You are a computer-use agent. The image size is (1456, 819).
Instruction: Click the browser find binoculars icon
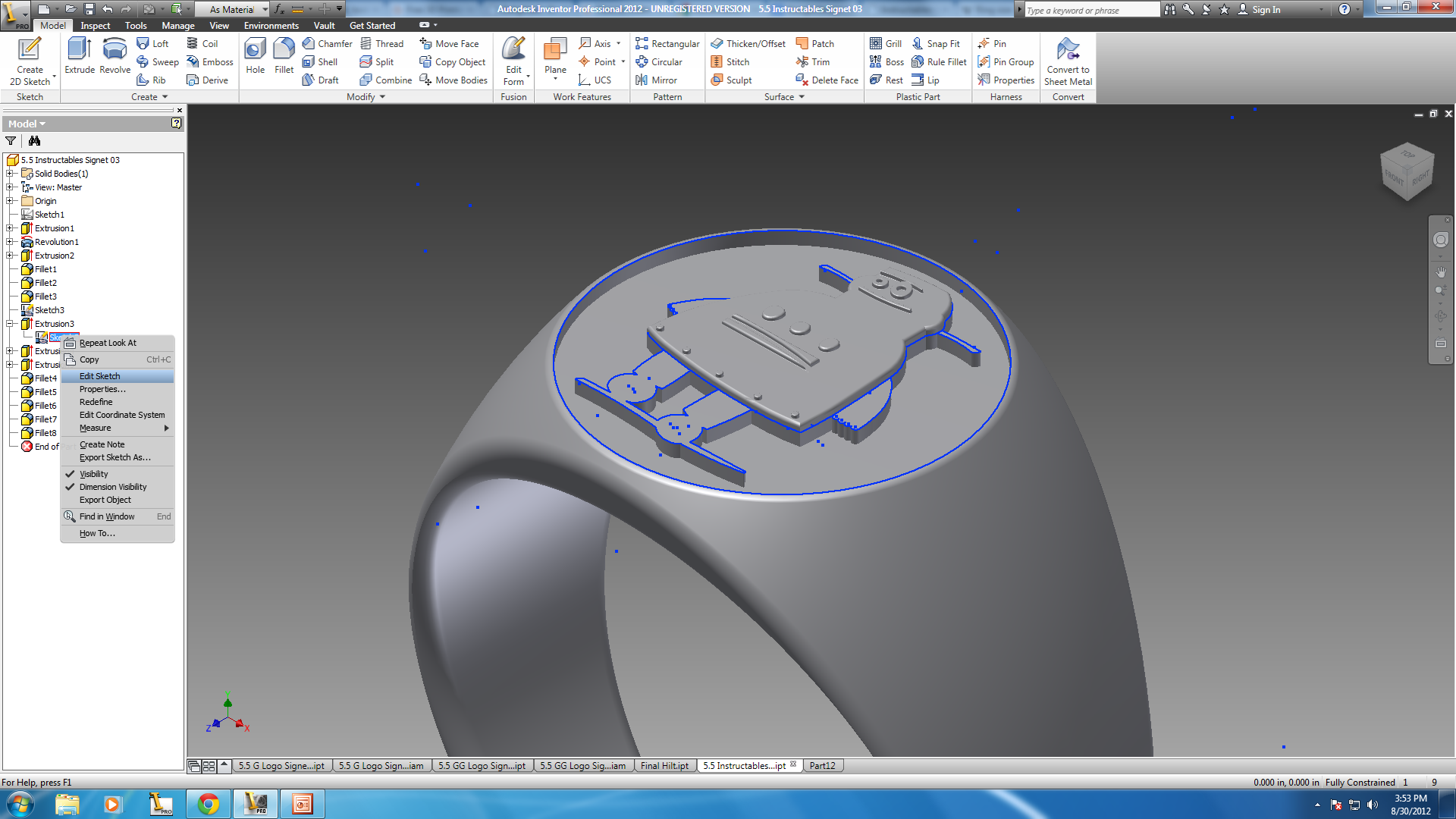34,140
